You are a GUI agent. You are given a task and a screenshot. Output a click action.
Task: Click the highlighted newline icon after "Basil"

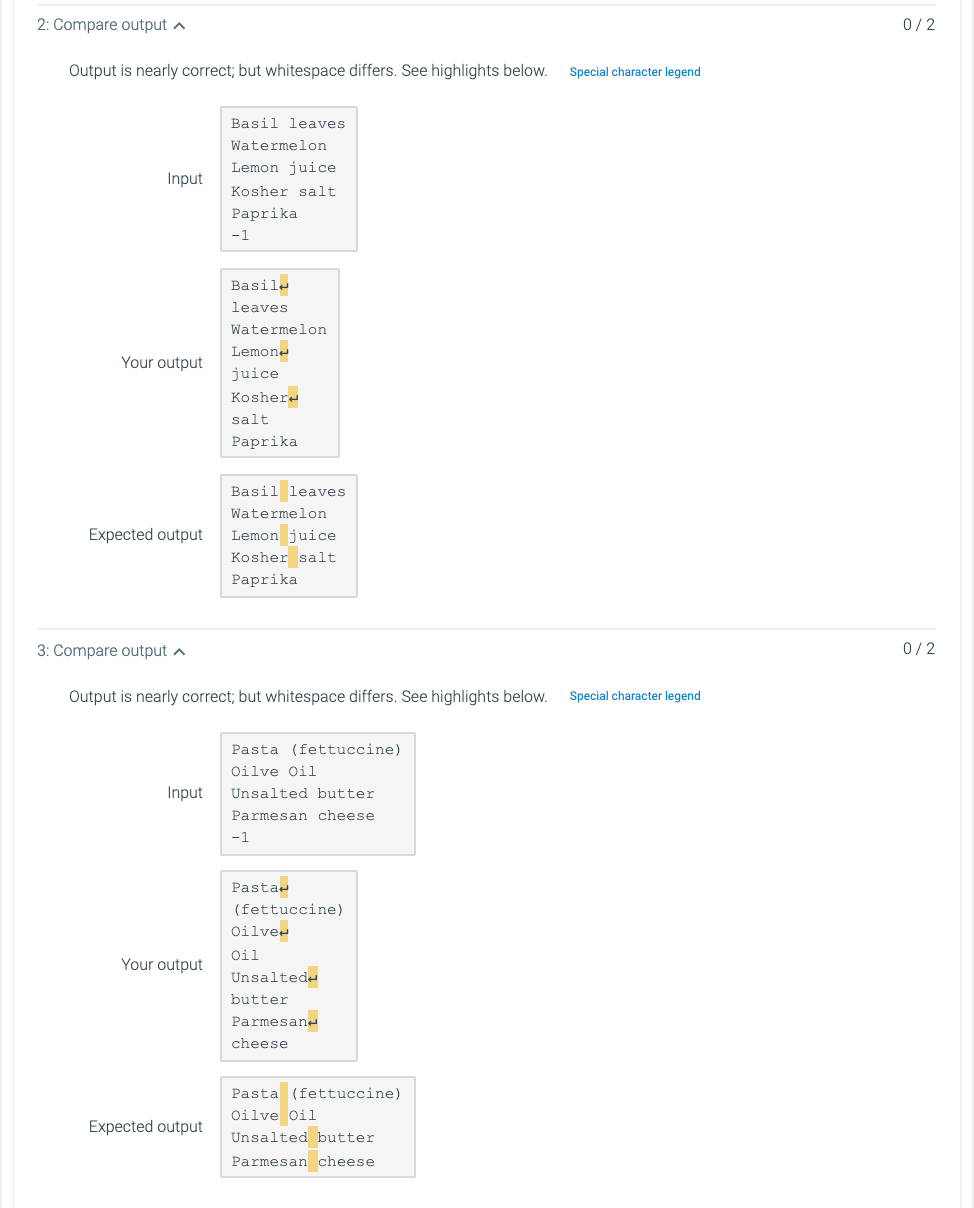click(285, 285)
